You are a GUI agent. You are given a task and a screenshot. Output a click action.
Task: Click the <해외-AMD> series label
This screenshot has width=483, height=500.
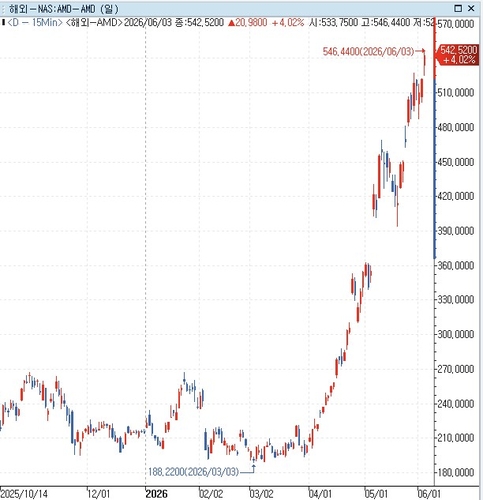pos(94,23)
